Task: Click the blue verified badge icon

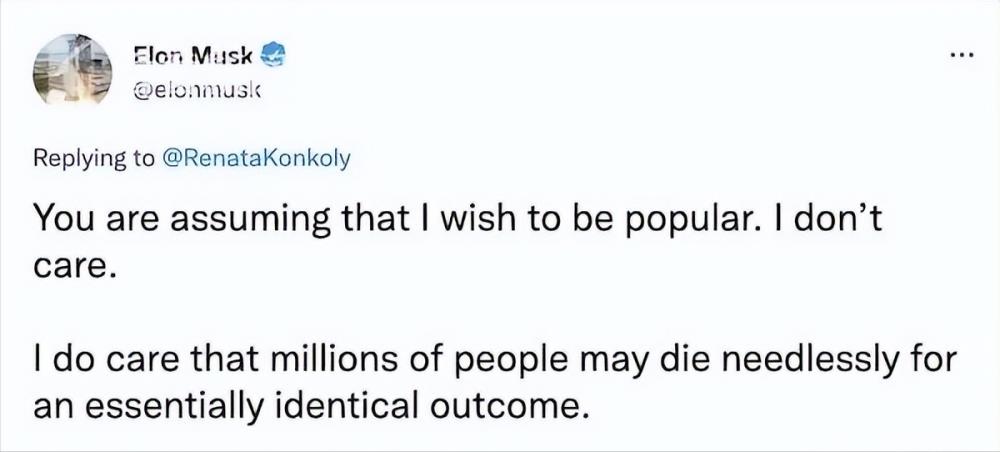Action: pyautogui.click(x=272, y=54)
